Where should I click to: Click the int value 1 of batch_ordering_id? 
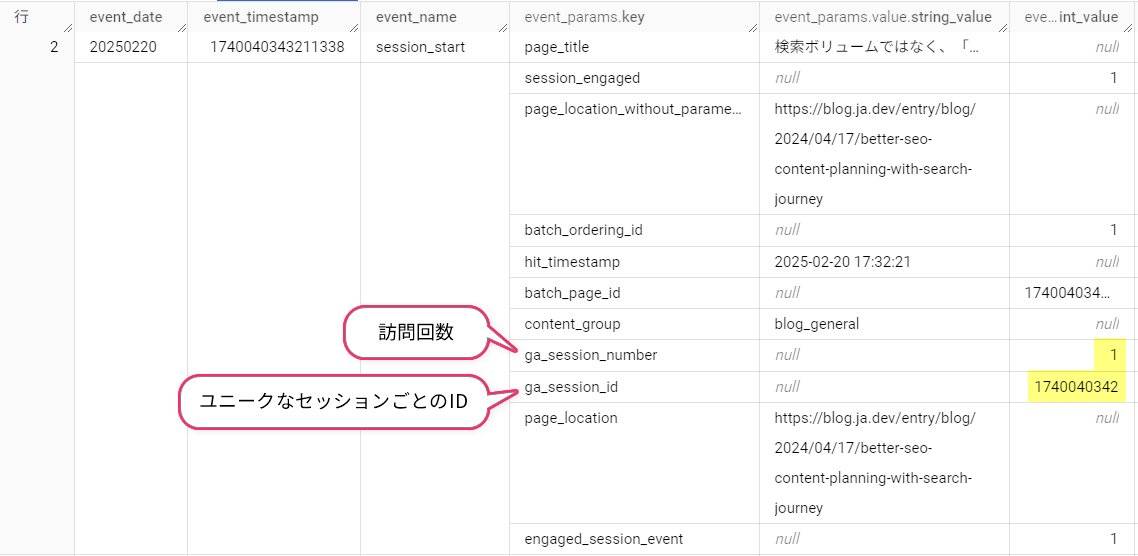[1113, 230]
